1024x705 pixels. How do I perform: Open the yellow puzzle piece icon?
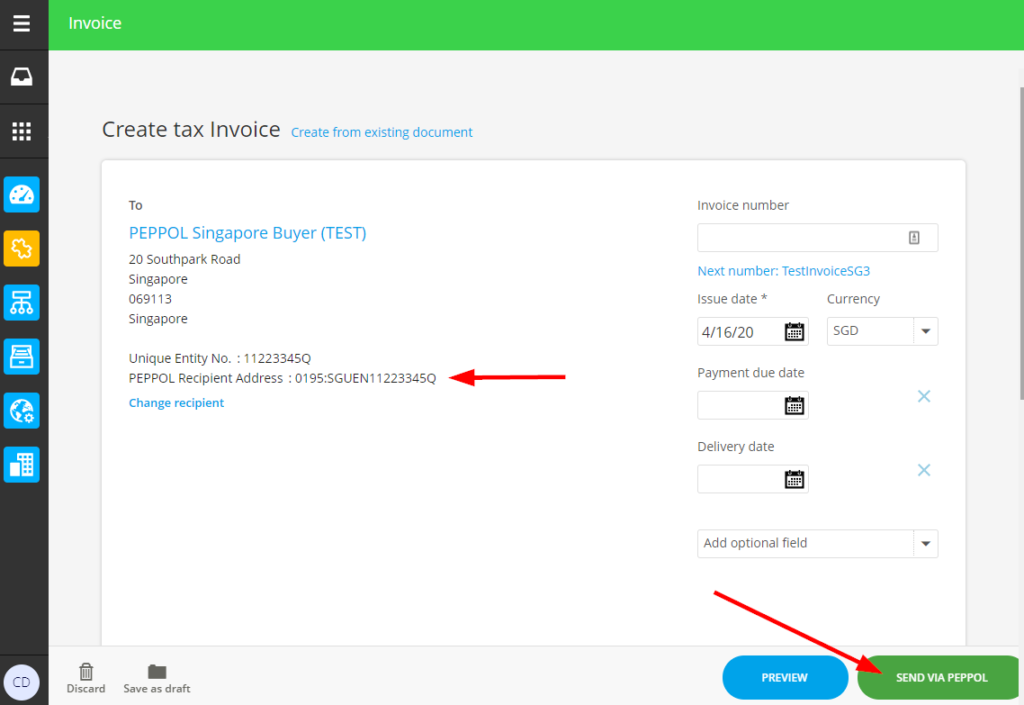click(22, 249)
